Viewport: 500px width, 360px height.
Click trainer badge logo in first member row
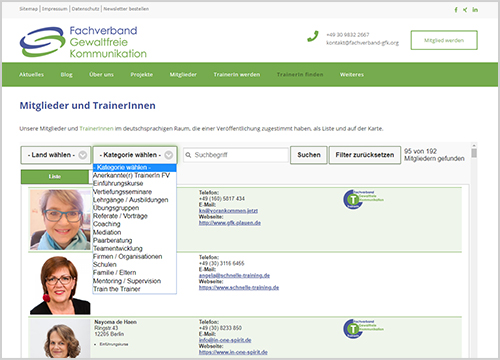click(363, 199)
